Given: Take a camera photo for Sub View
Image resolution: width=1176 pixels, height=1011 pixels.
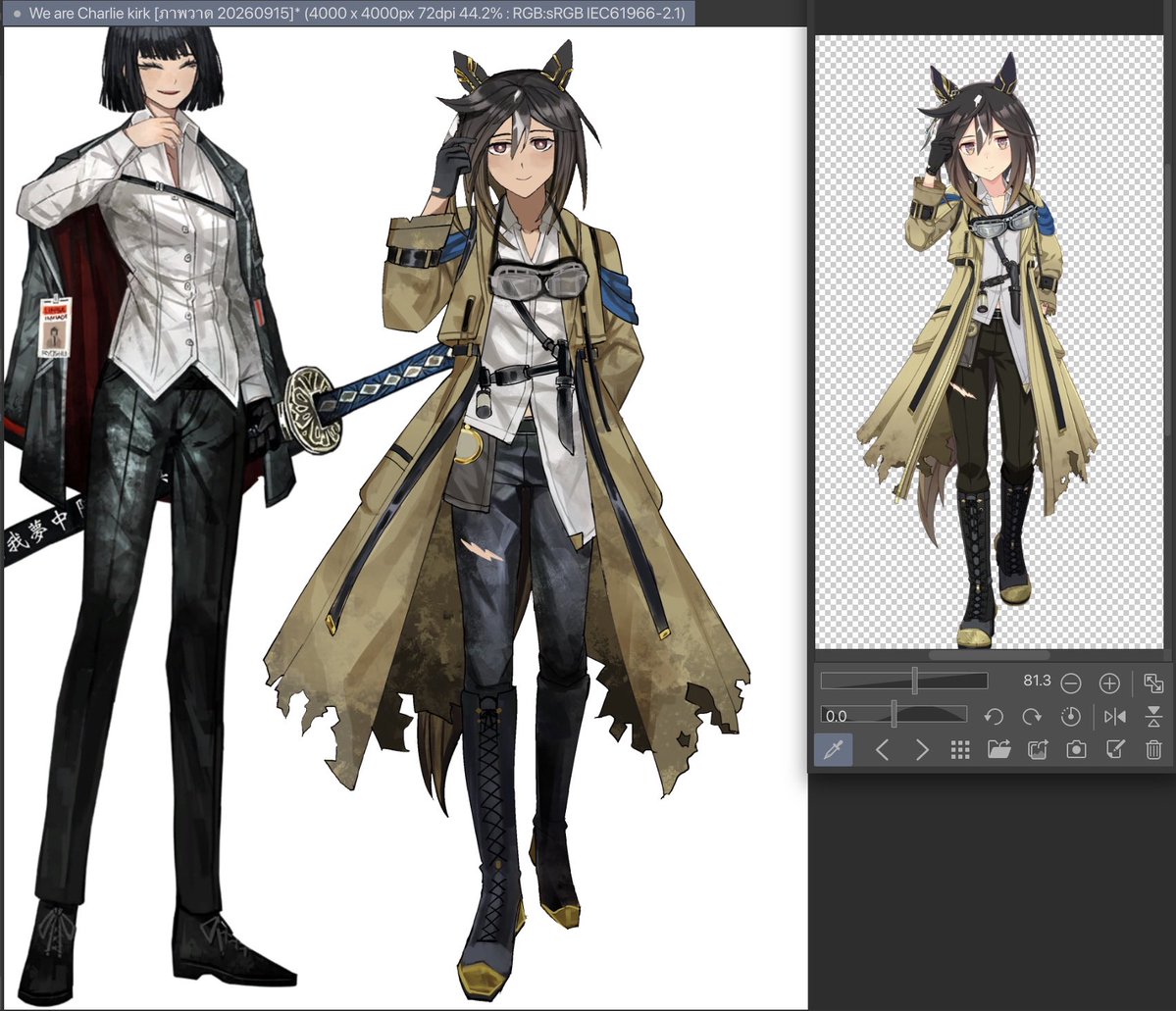Looking at the screenshot, I should 1076,749.
